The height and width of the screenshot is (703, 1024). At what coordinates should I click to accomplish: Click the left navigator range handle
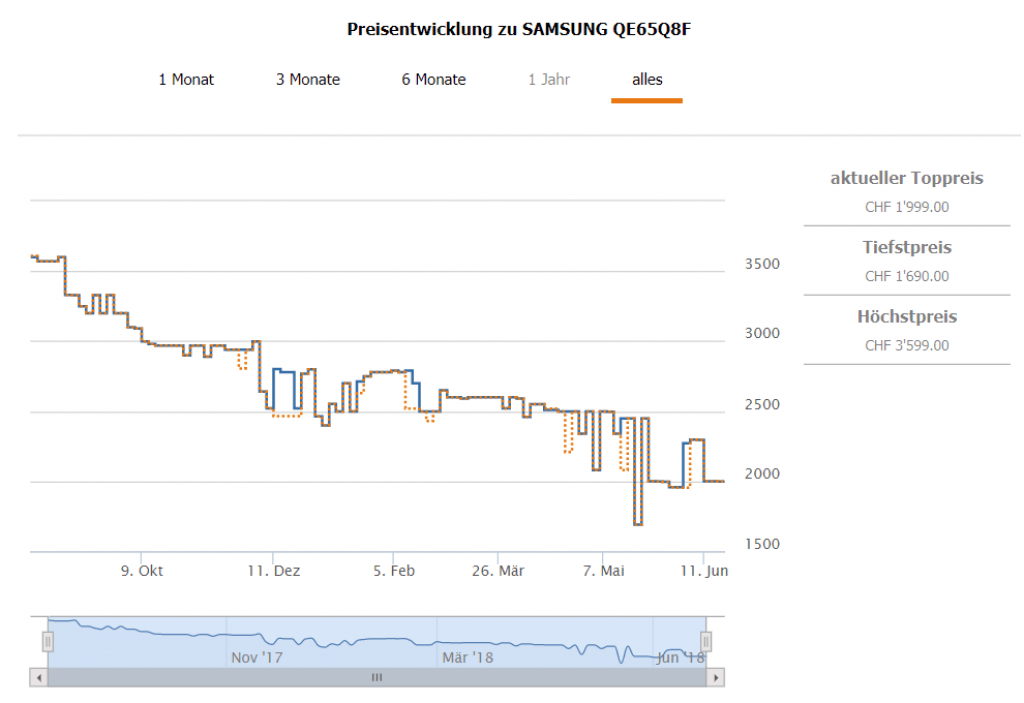(47, 641)
